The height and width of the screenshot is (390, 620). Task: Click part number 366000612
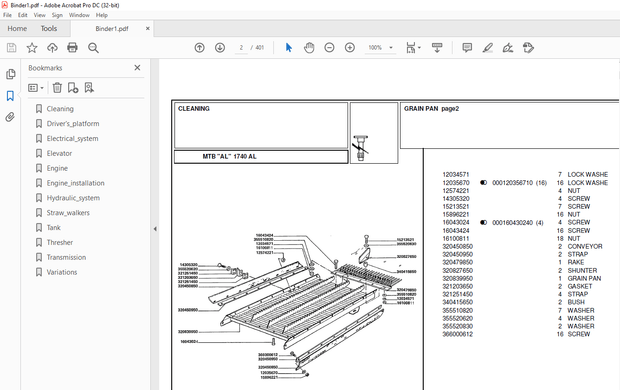[x=457, y=334]
